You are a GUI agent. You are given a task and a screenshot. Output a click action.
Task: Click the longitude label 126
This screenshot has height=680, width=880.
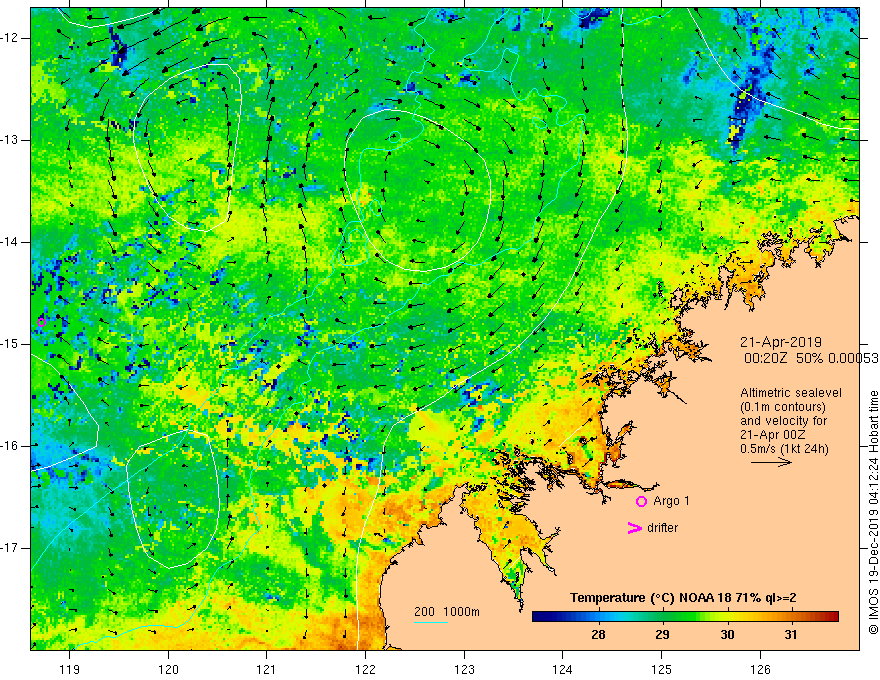click(x=760, y=669)
